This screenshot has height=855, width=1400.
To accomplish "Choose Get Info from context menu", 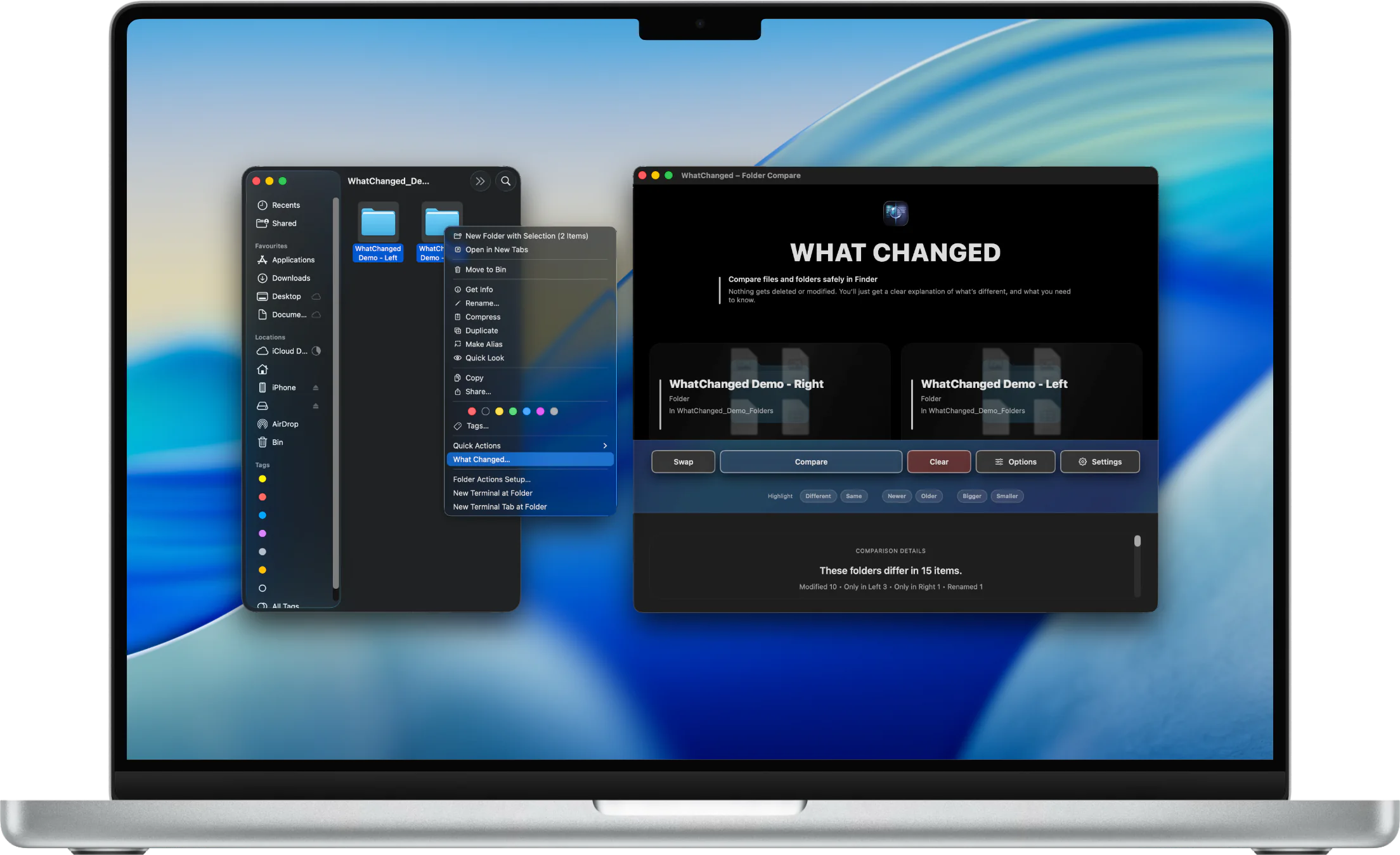I will click(x=530, y=290).
